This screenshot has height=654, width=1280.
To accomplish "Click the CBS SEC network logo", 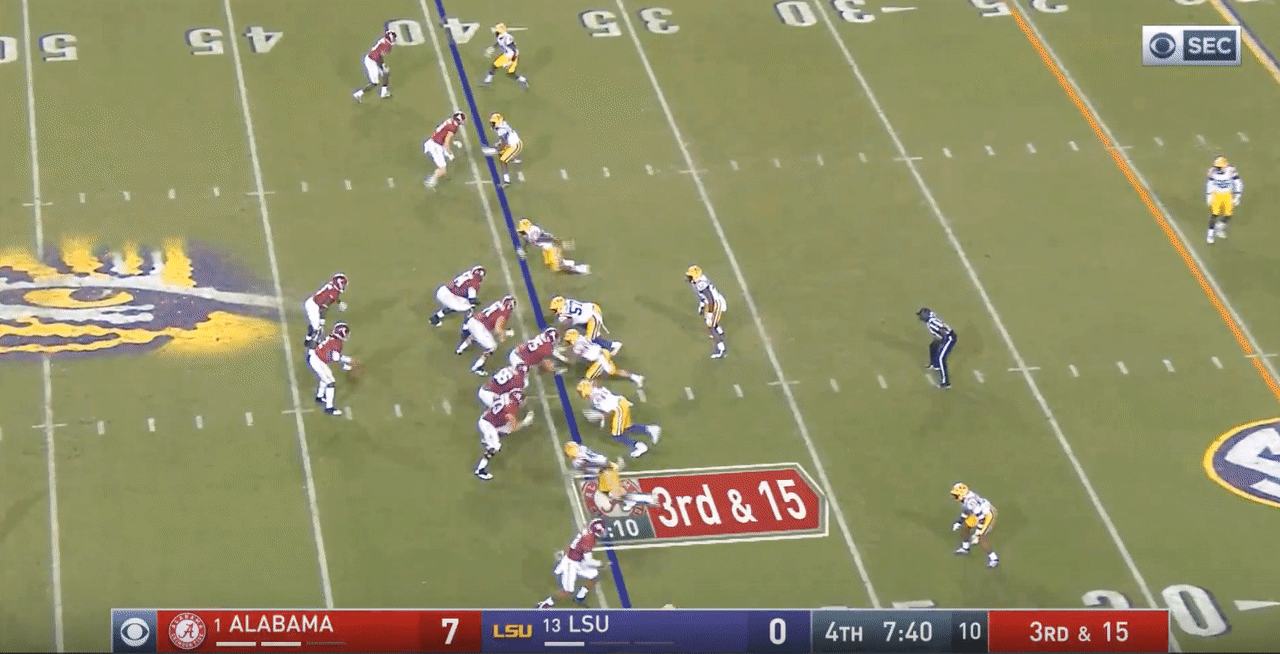I will [x=1191, y=46].
